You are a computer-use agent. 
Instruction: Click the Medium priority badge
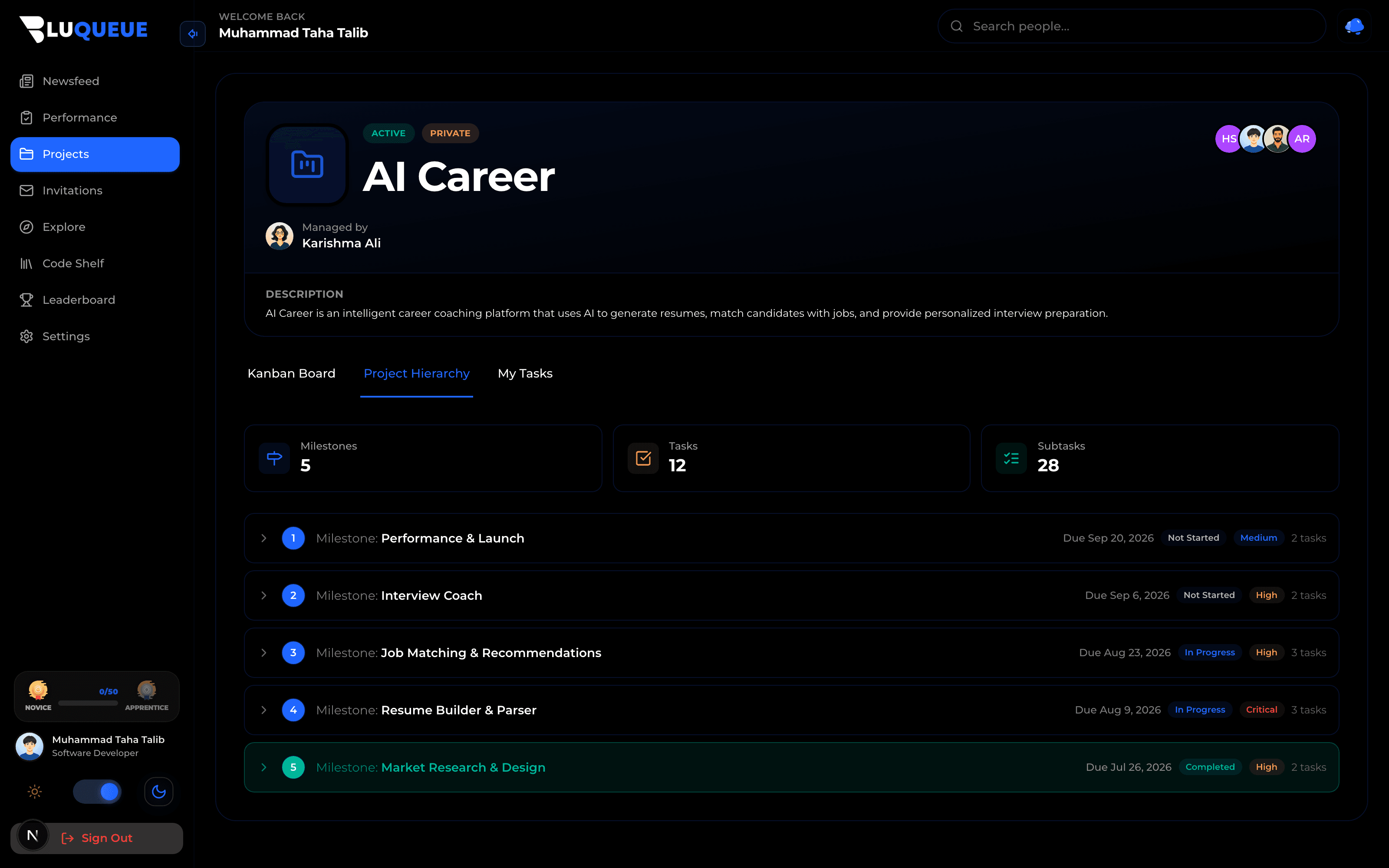point(1259,539)
